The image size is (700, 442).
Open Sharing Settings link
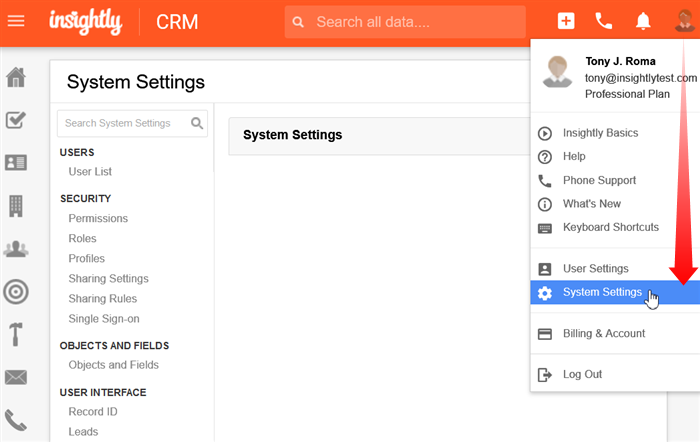pos(108,279)
